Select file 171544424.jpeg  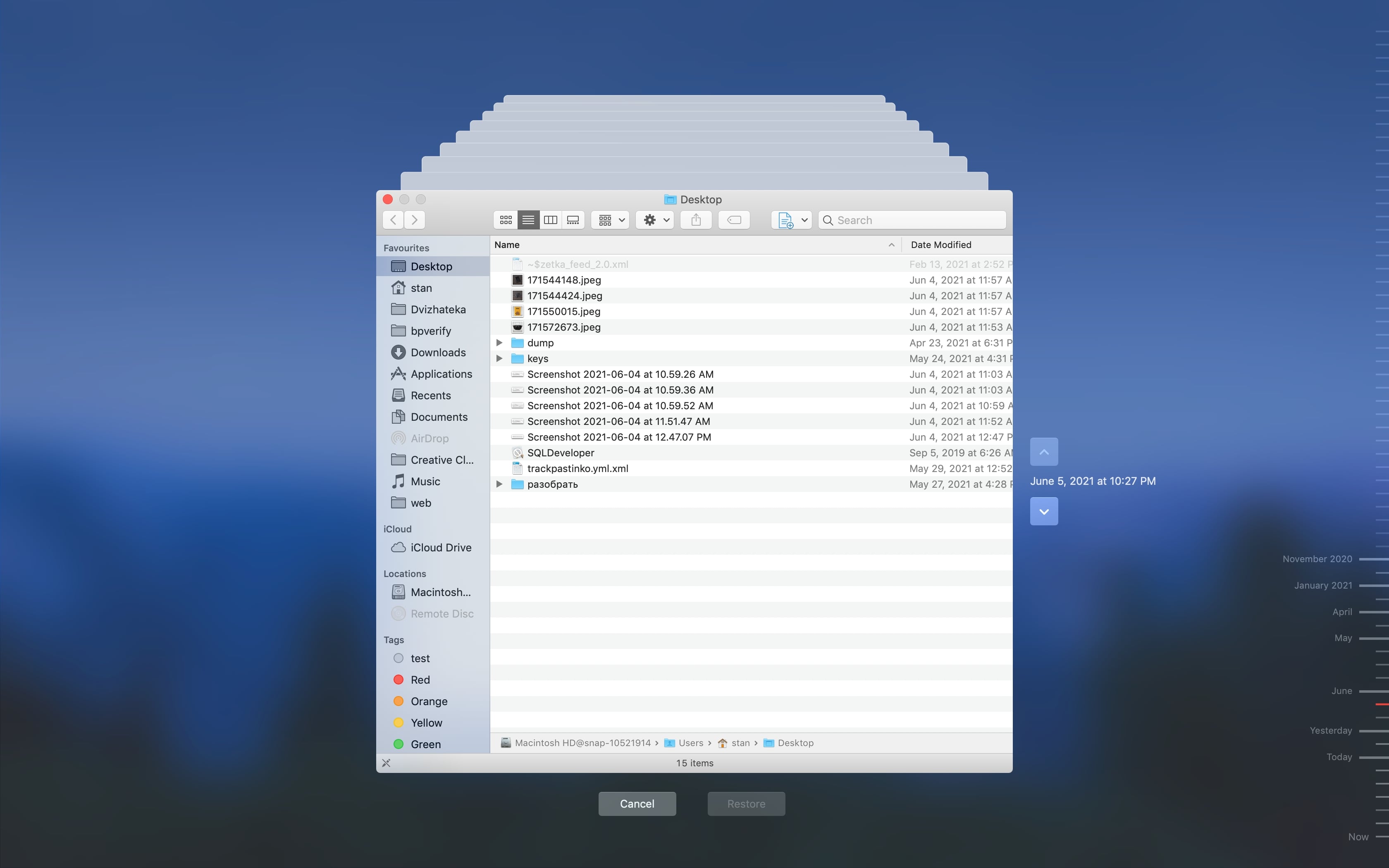tap(751, 296)
